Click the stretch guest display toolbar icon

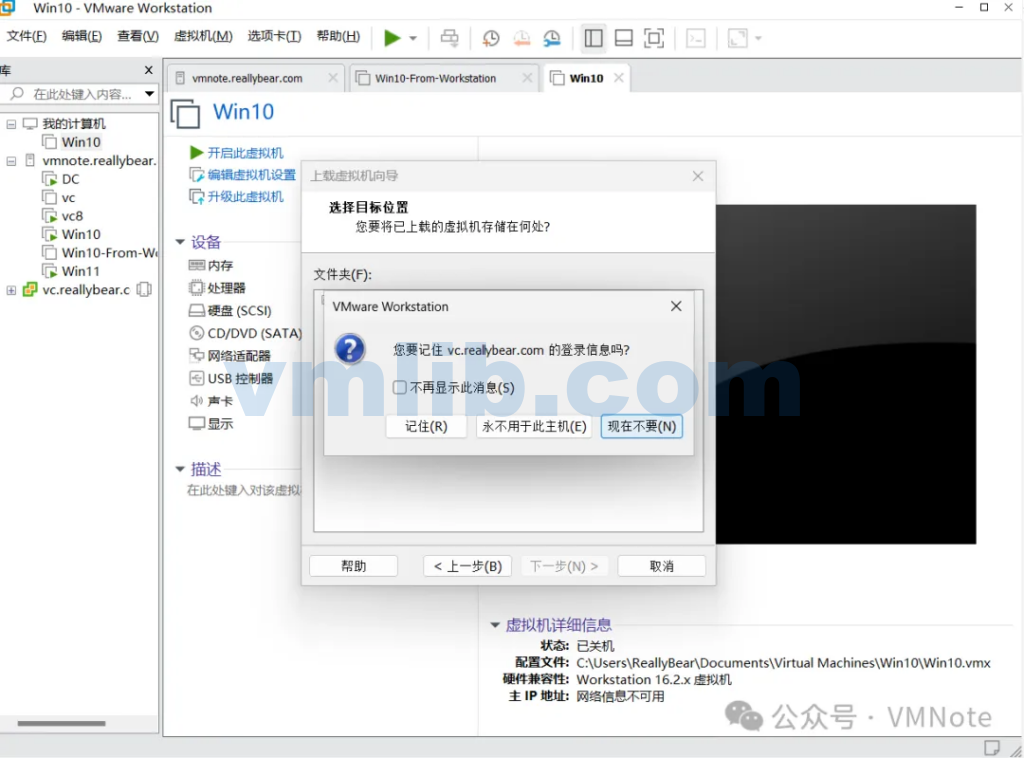click(737, 38)
